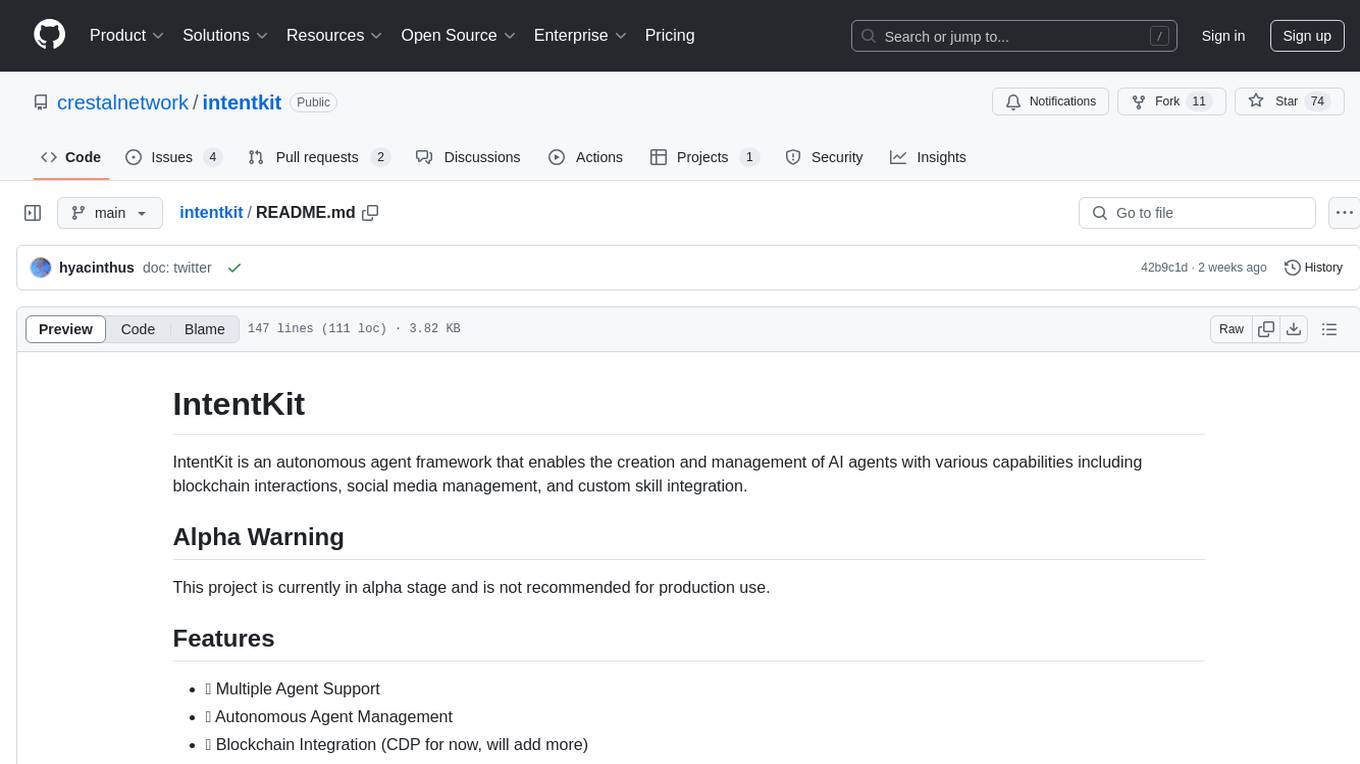Show the commit check status checkmark

234,268
